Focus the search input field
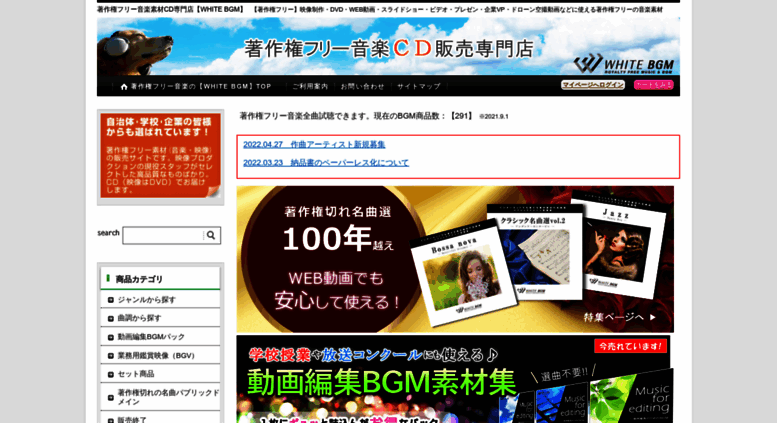This screenshot has width=777, height=423. coord(163,236)
